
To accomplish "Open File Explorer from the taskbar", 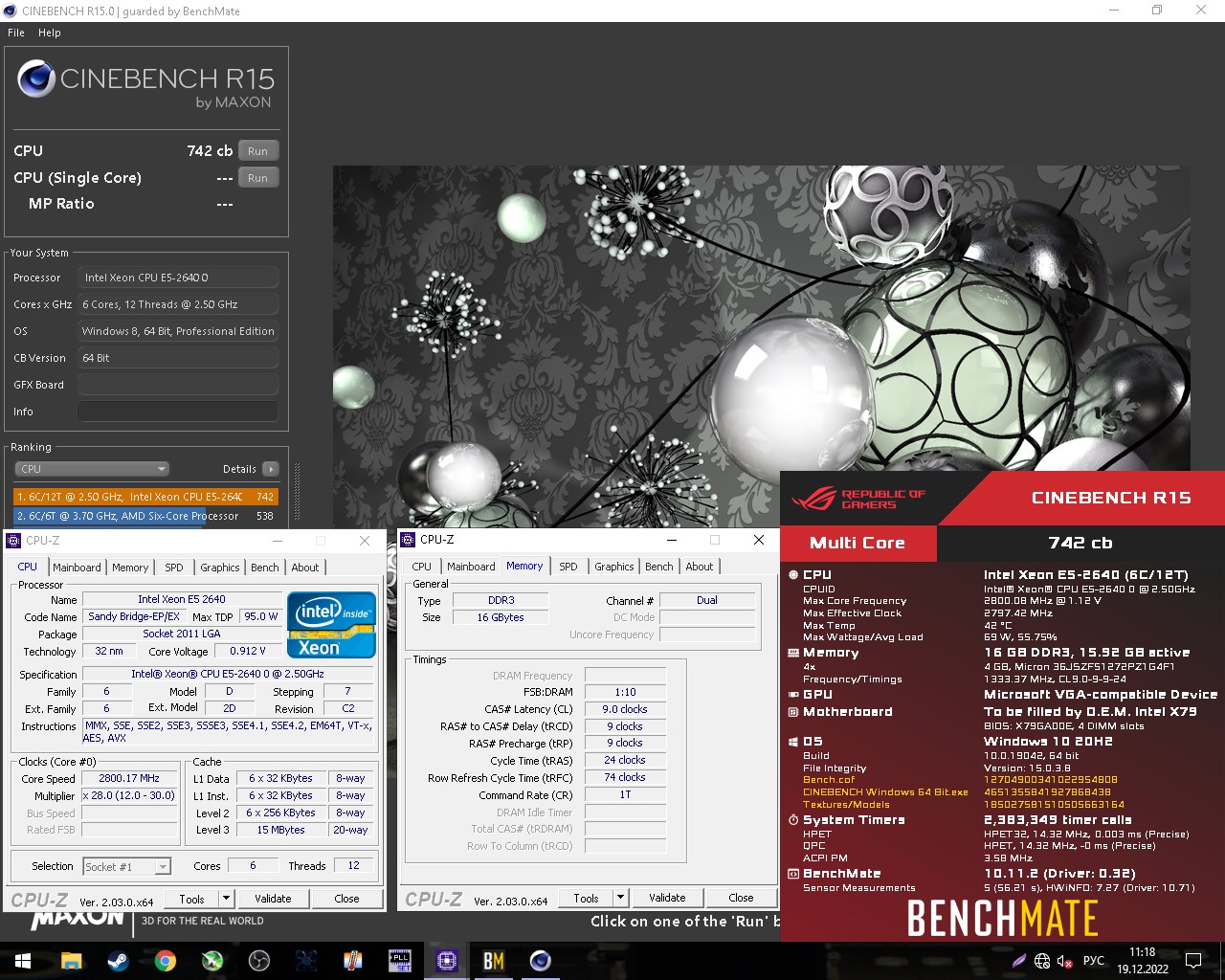I will click(71, 961).
